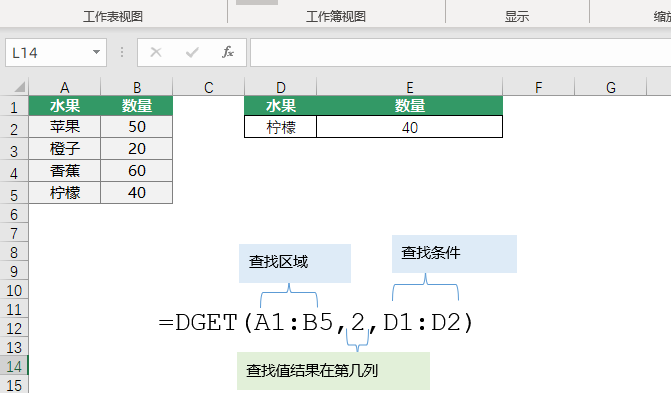Click in the formula bar input
Screen dimensions: 671x393
(460, 52)
